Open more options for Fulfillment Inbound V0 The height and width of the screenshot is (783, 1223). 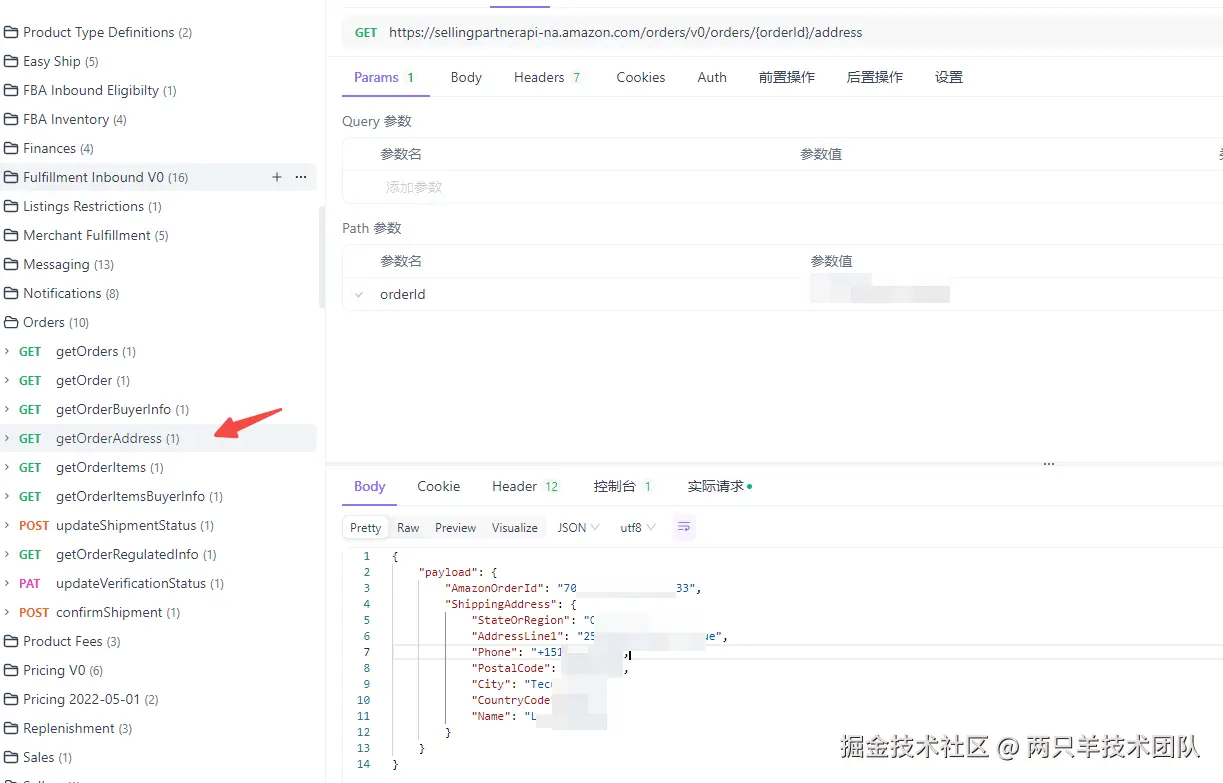tap(301, 177)
